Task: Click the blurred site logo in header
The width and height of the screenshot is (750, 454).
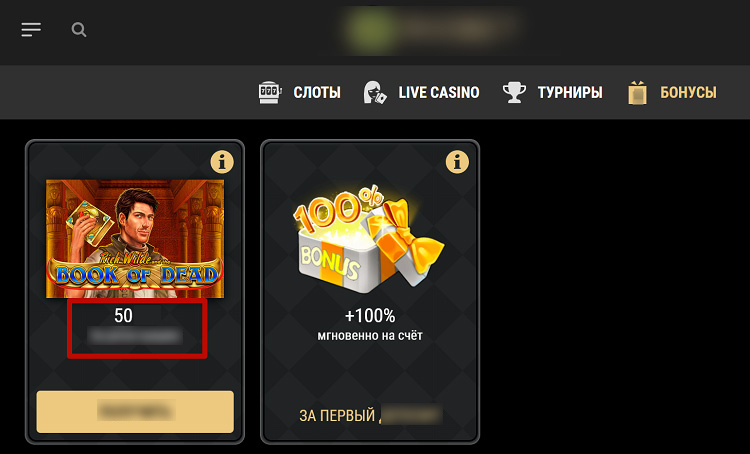Action: click(x=430, y=30)
